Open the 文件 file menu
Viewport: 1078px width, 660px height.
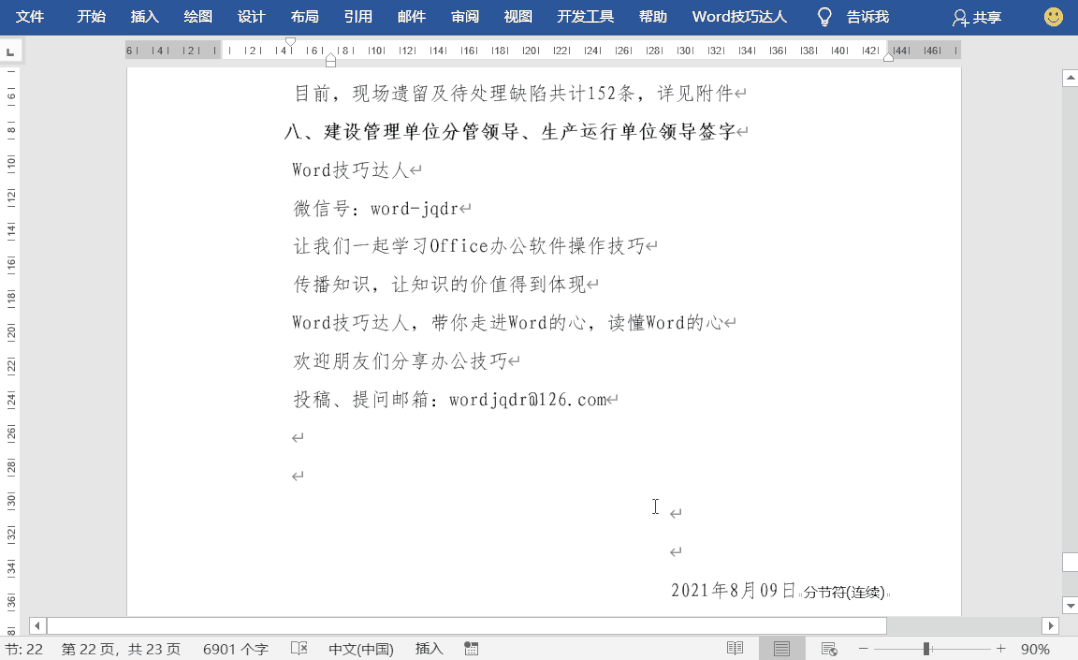[30, 17]
